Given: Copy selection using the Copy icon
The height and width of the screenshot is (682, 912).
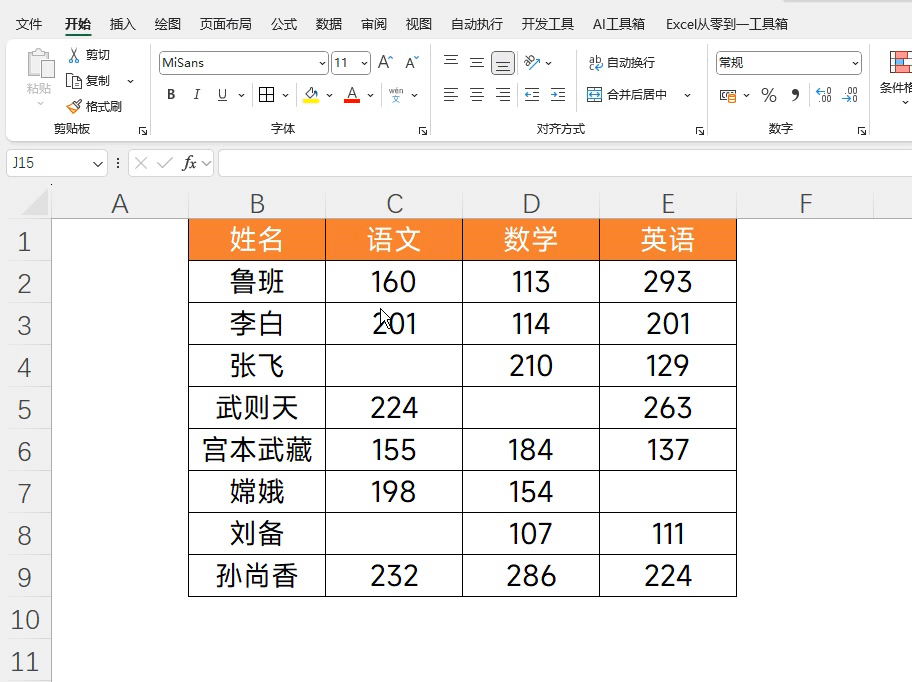Looking at the screenshot, I should click(74, 81).
